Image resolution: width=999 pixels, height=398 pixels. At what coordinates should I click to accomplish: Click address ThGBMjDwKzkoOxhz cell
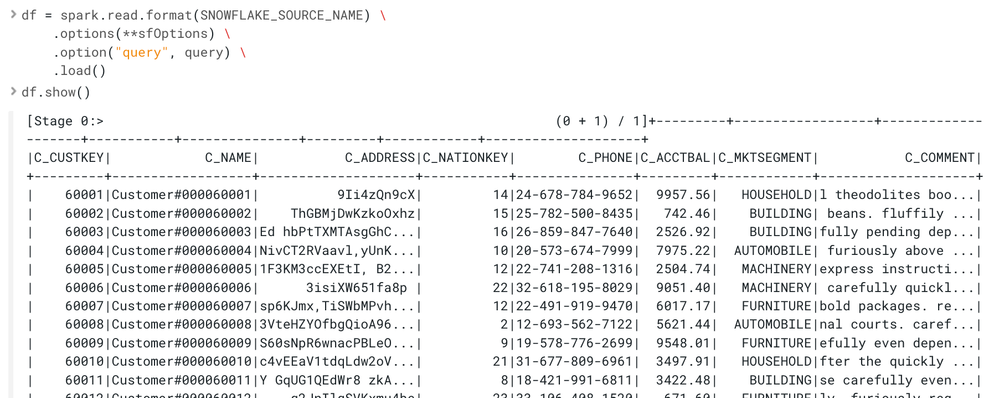coord(353,213)
